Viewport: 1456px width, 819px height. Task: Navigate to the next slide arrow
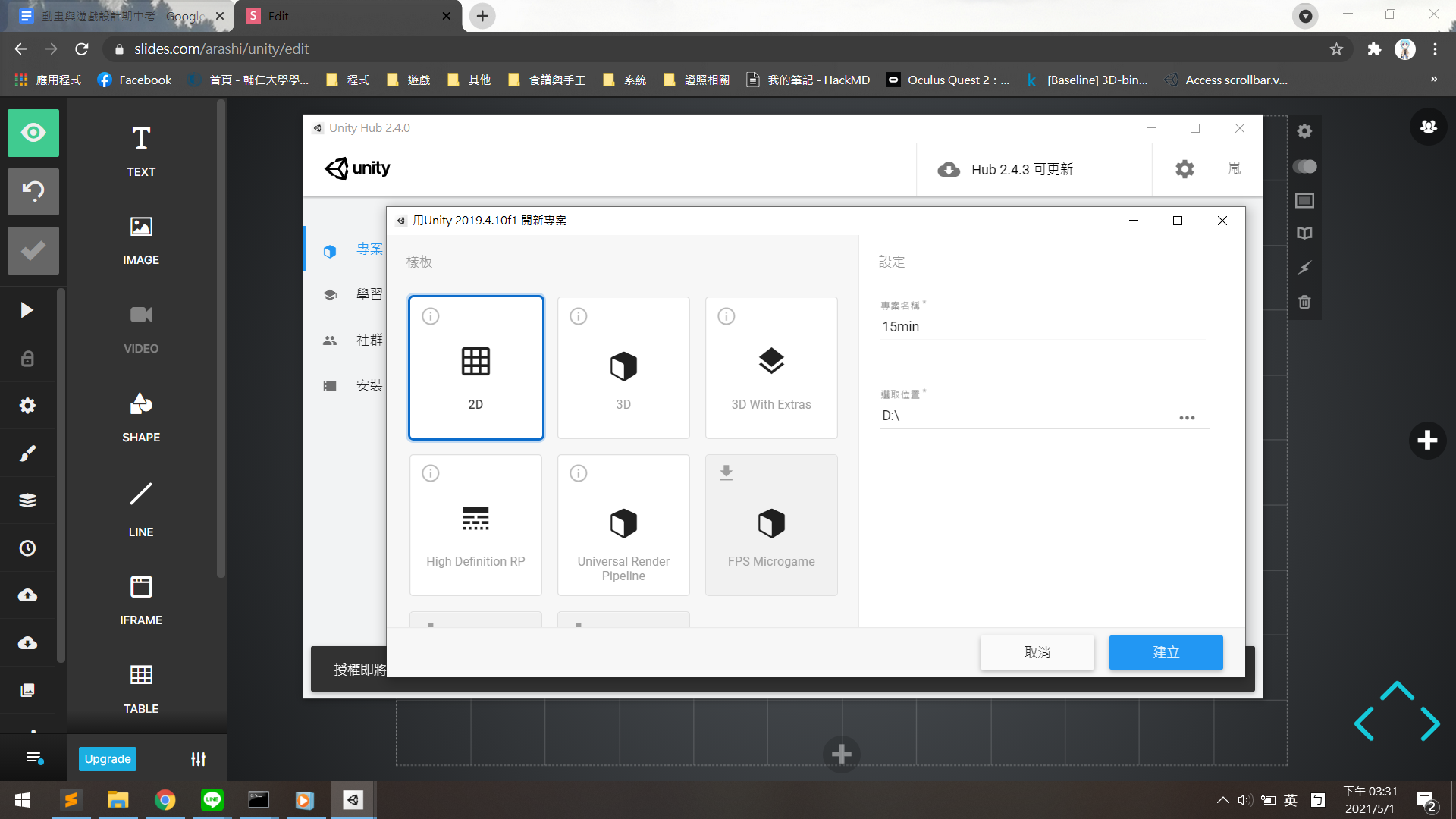1430,723
